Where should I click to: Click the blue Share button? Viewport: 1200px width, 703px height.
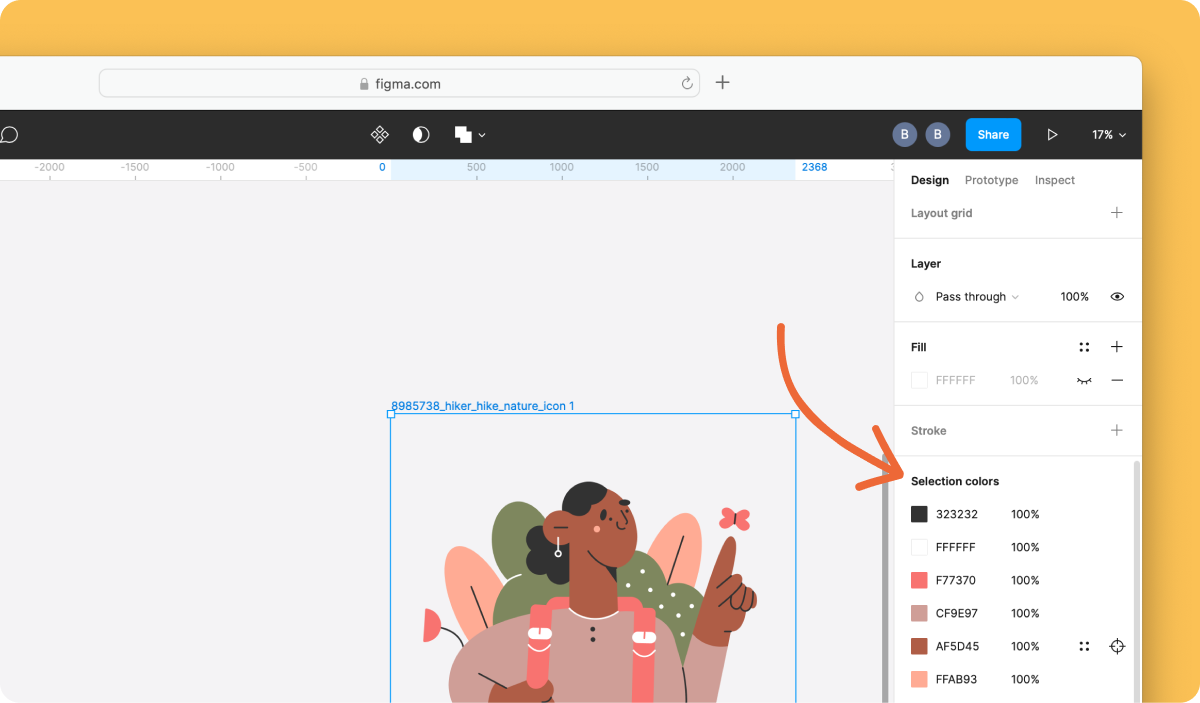point(993,134)
